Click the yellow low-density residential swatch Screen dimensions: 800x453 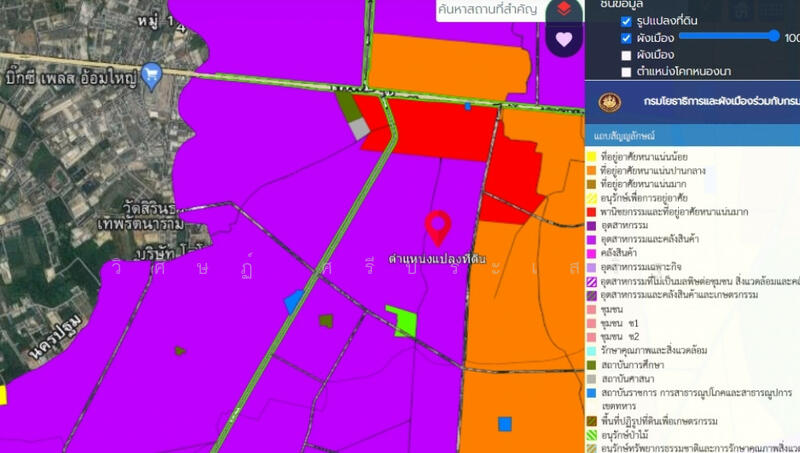592,157
